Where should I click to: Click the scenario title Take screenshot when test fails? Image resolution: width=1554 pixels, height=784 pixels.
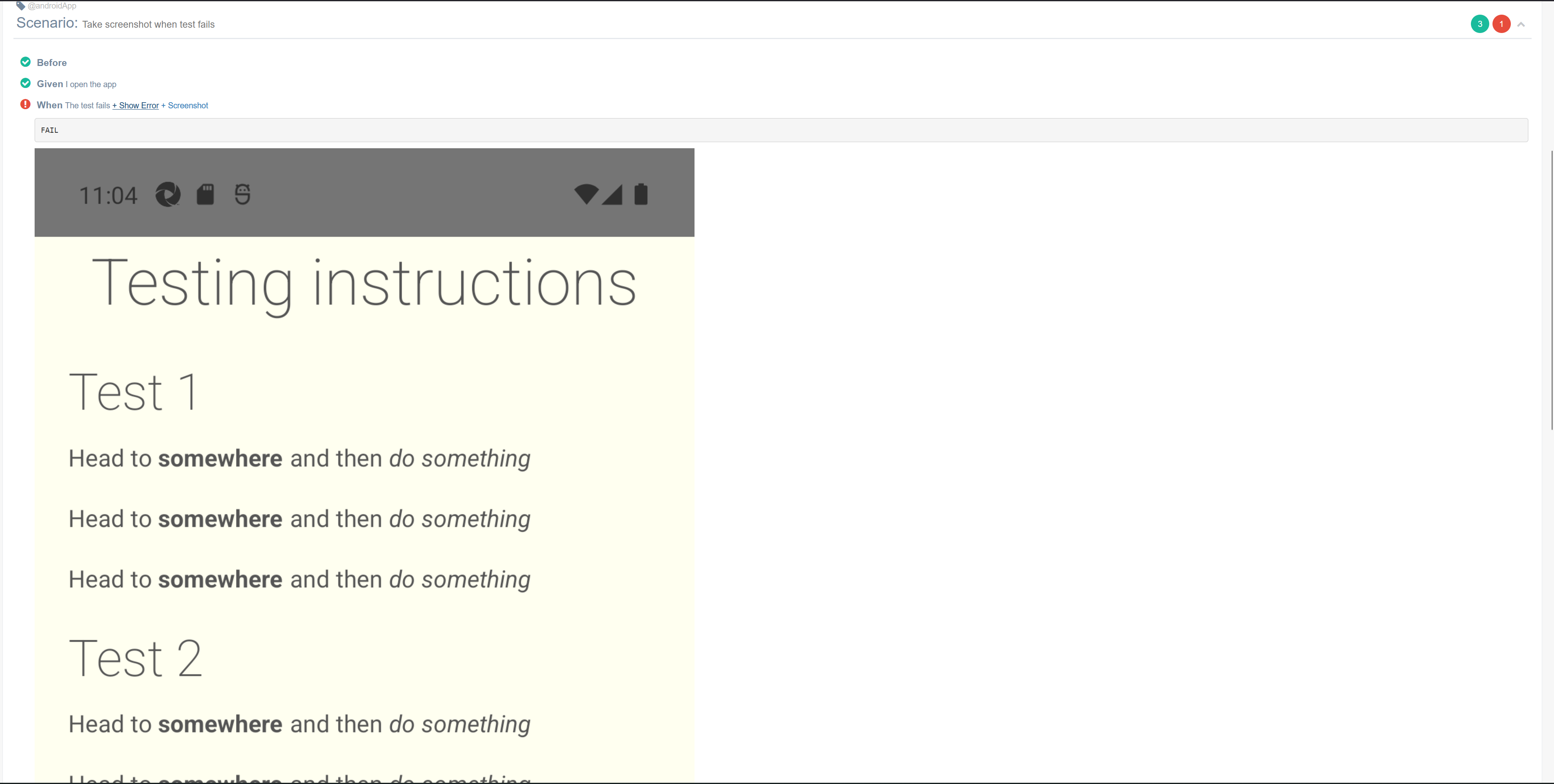[148, 24]
